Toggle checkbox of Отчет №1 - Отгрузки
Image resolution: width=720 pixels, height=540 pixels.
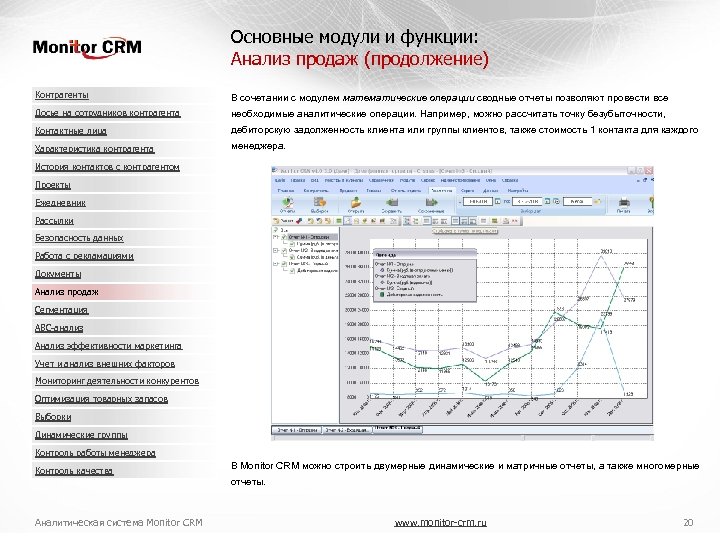coord(284,237)
